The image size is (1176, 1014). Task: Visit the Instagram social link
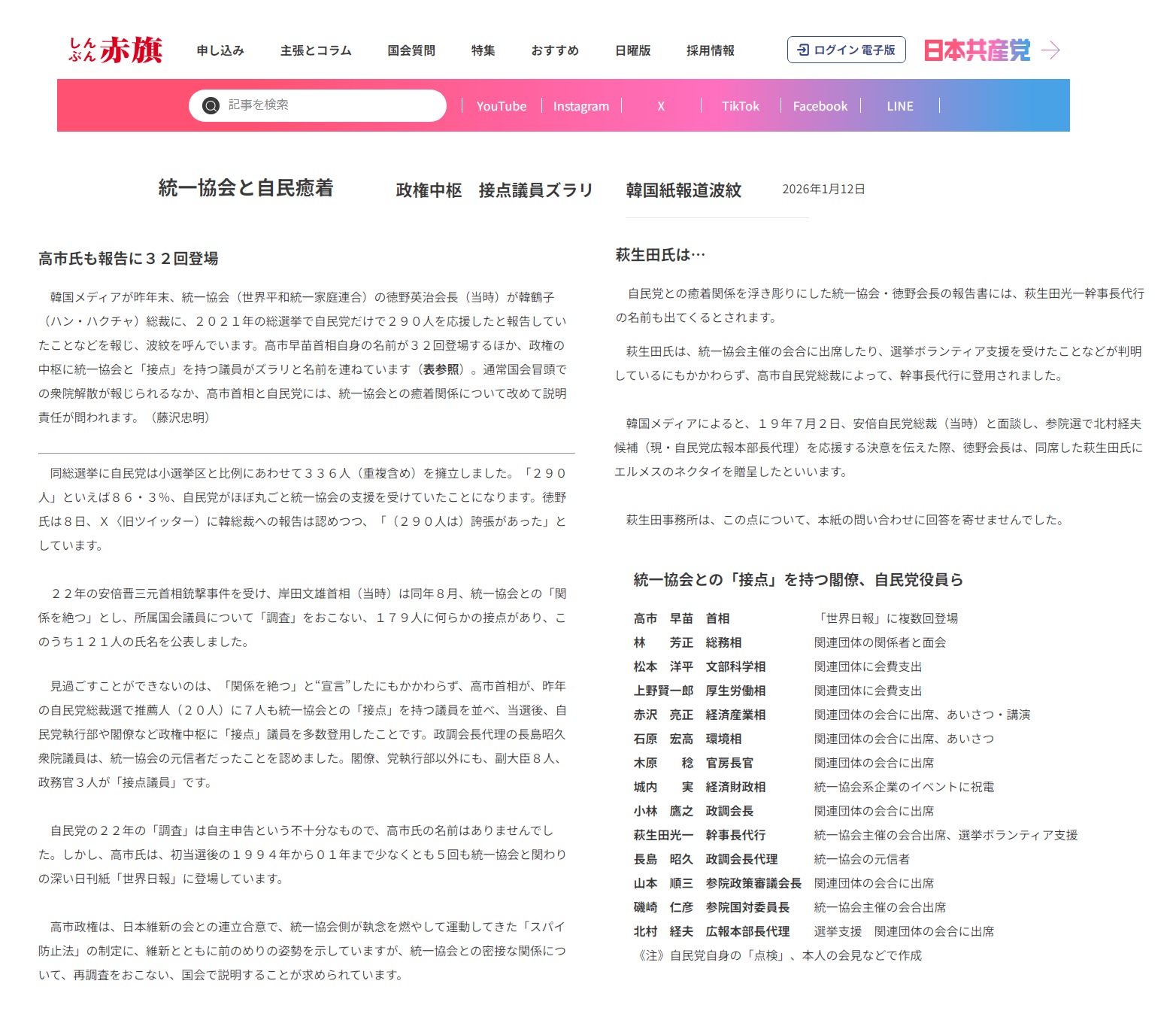(x=581, y=106)
